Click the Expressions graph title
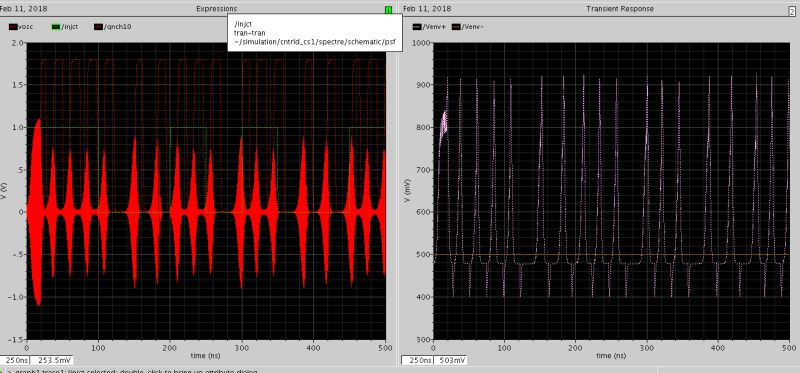The height and width of the screenshot is (373, 800). (x=217, y=9)
